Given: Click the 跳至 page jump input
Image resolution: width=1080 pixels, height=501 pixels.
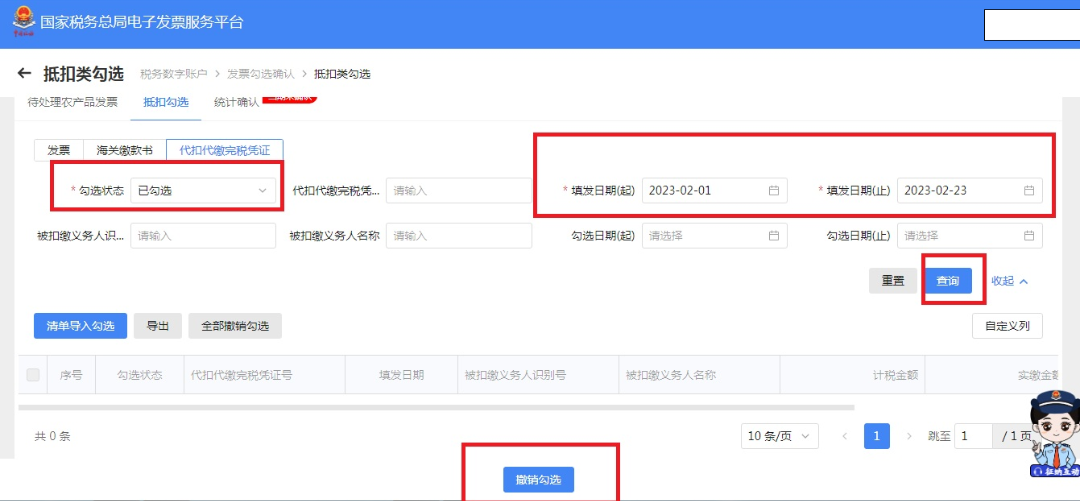Looking at the screenshot, I should coord(973,436).
